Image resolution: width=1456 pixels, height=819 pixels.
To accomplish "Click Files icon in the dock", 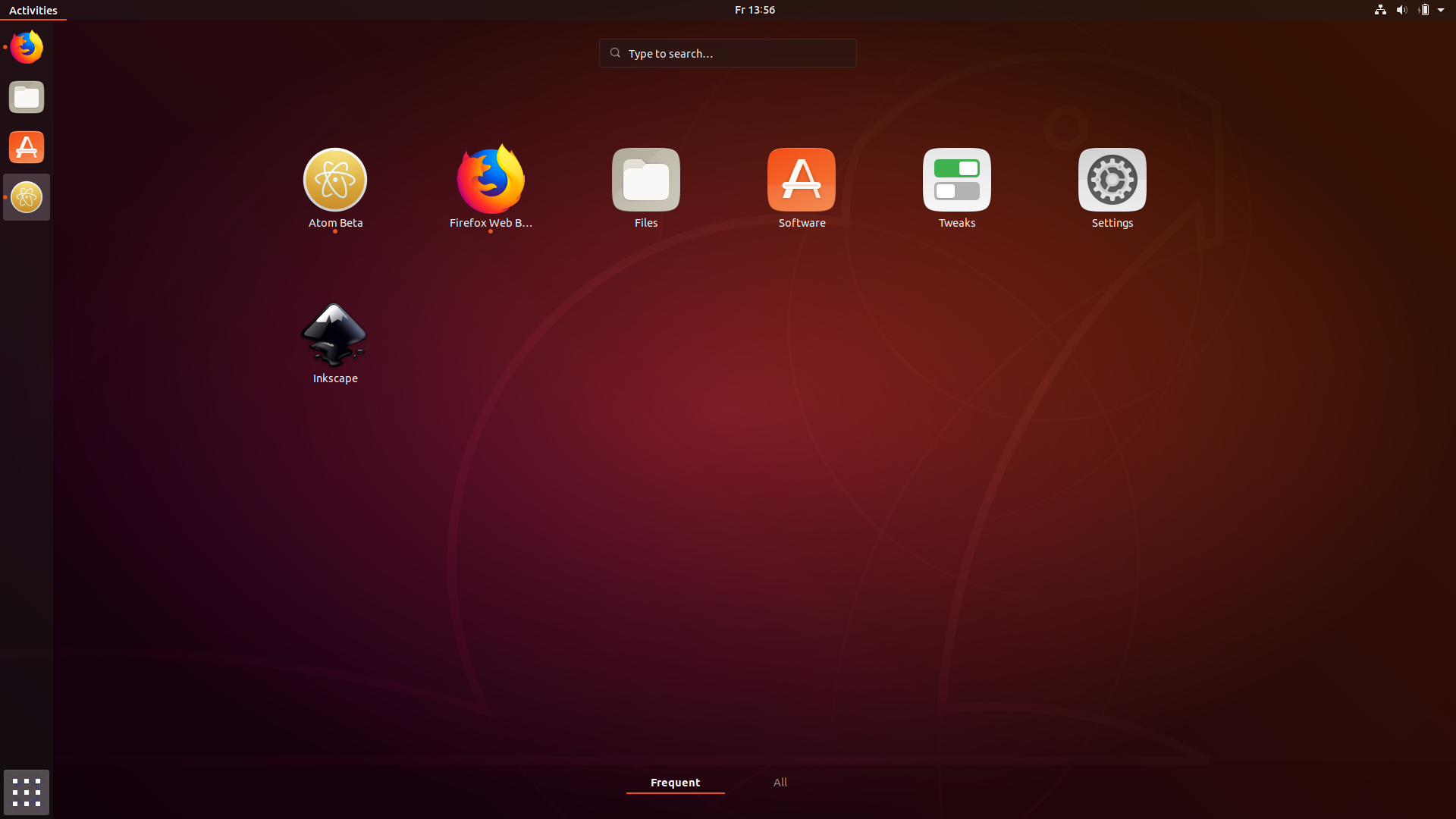I will pyautogui.click(x=27, y=97).
